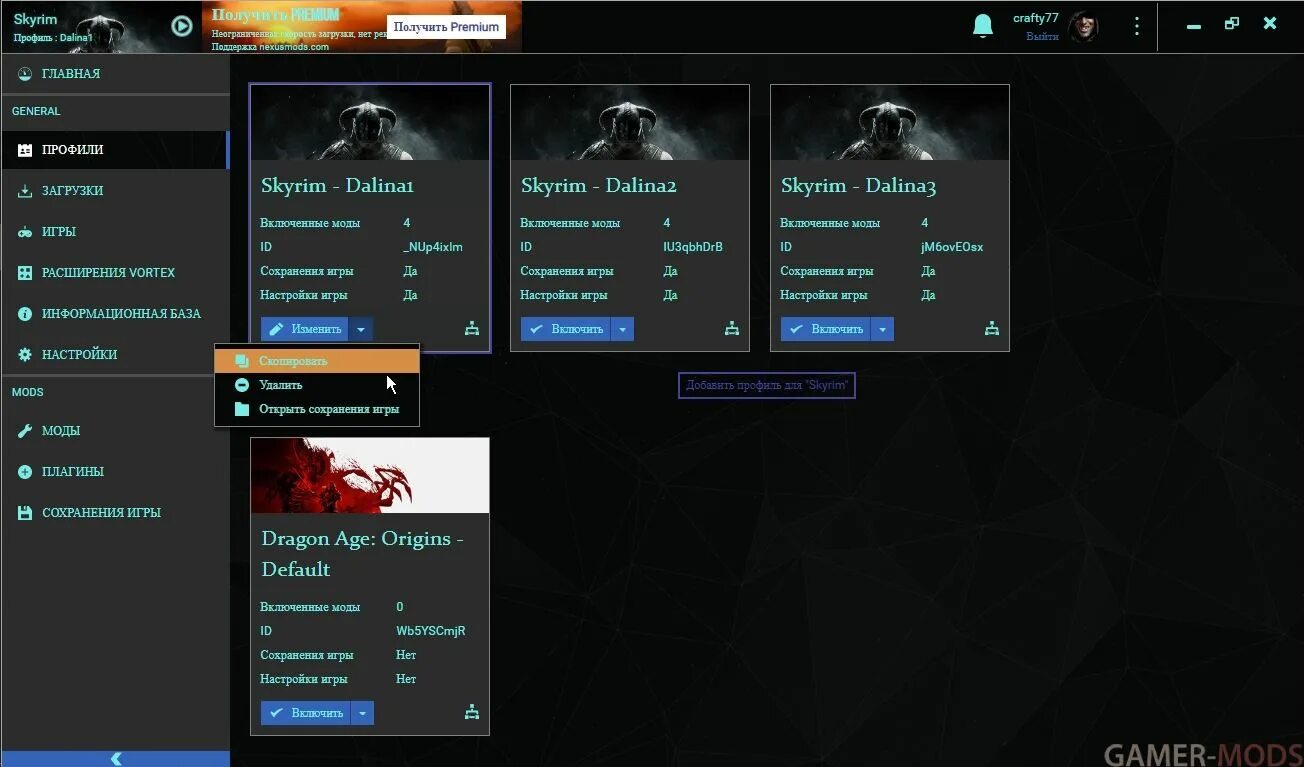
Task: Click Изменить on the Dalina1 profile
Action: [x=305, y=329]
